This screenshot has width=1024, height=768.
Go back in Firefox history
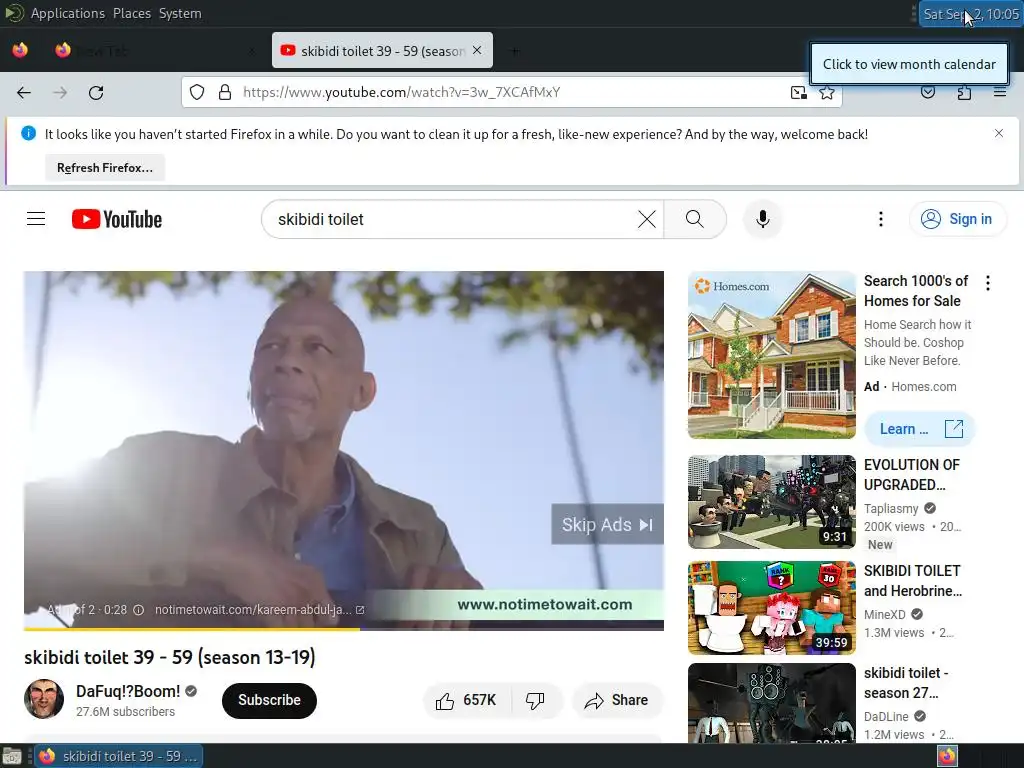[24, 93]
